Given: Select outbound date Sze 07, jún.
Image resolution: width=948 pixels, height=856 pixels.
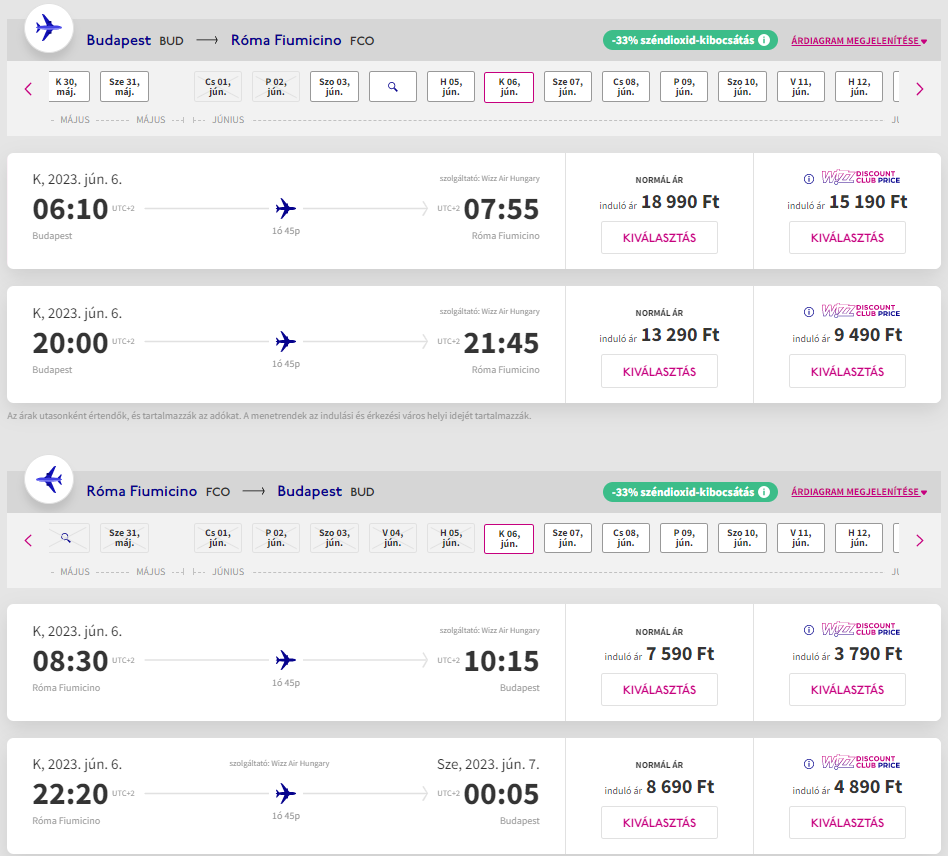Looking at the screenshot, I should tap(568, 86).
